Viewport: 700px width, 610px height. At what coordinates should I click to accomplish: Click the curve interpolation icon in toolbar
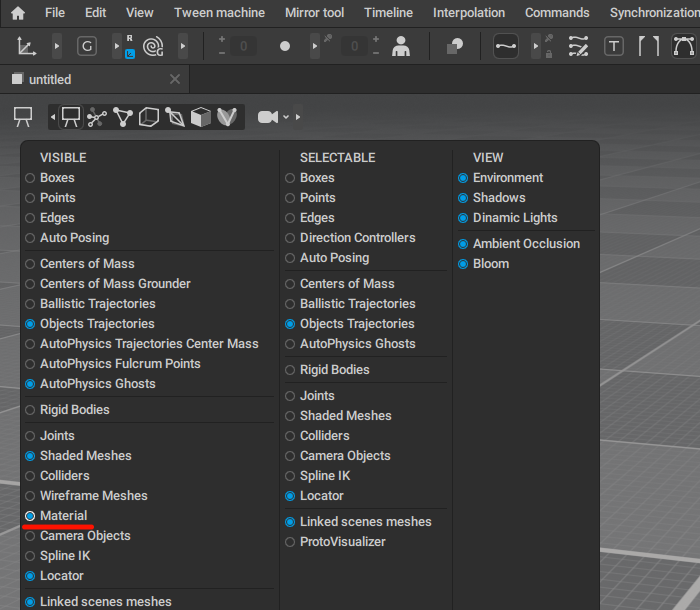pos(506,46)
